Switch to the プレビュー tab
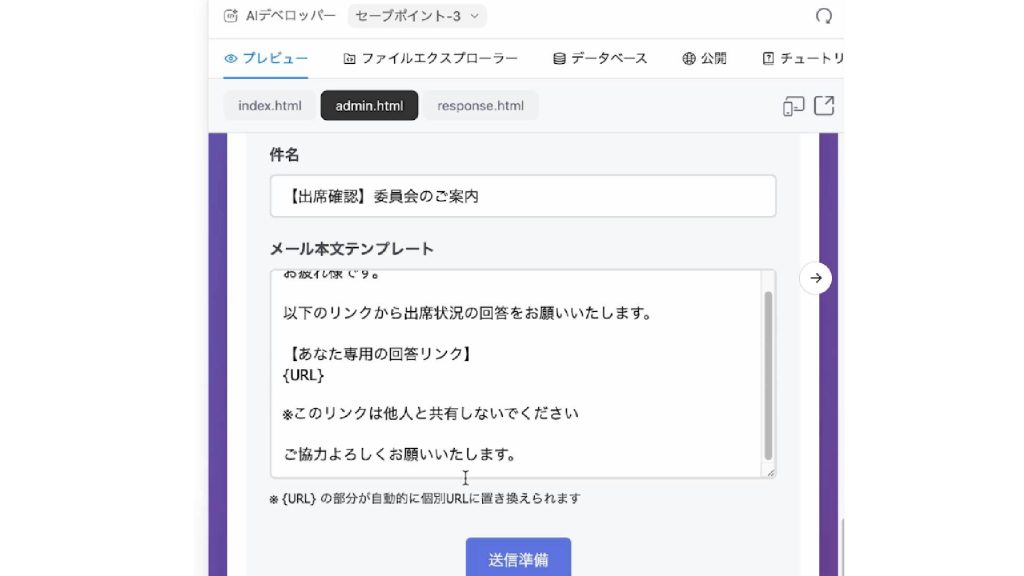Viewport: 1024px width, 576px height. [266, 59]
